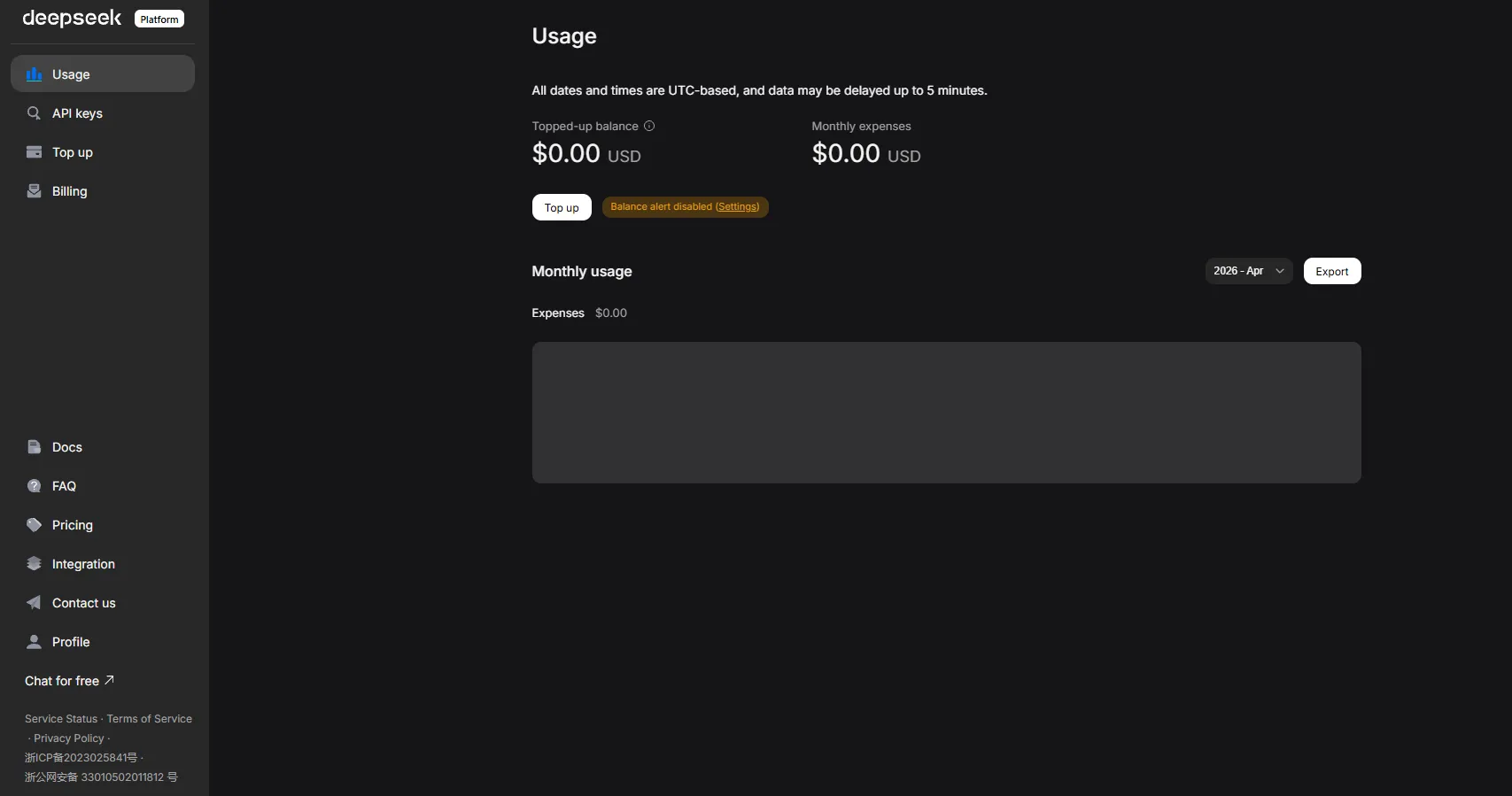Open the Service Status link
Screen dimensions: 1512x796
[x=61, y=719]
